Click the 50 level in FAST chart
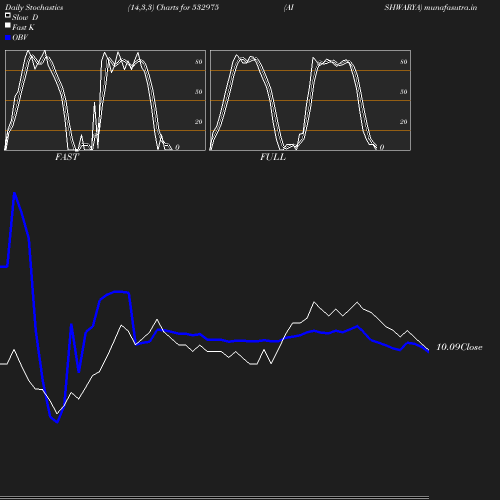The image size is (500, 500). (199, 92)
